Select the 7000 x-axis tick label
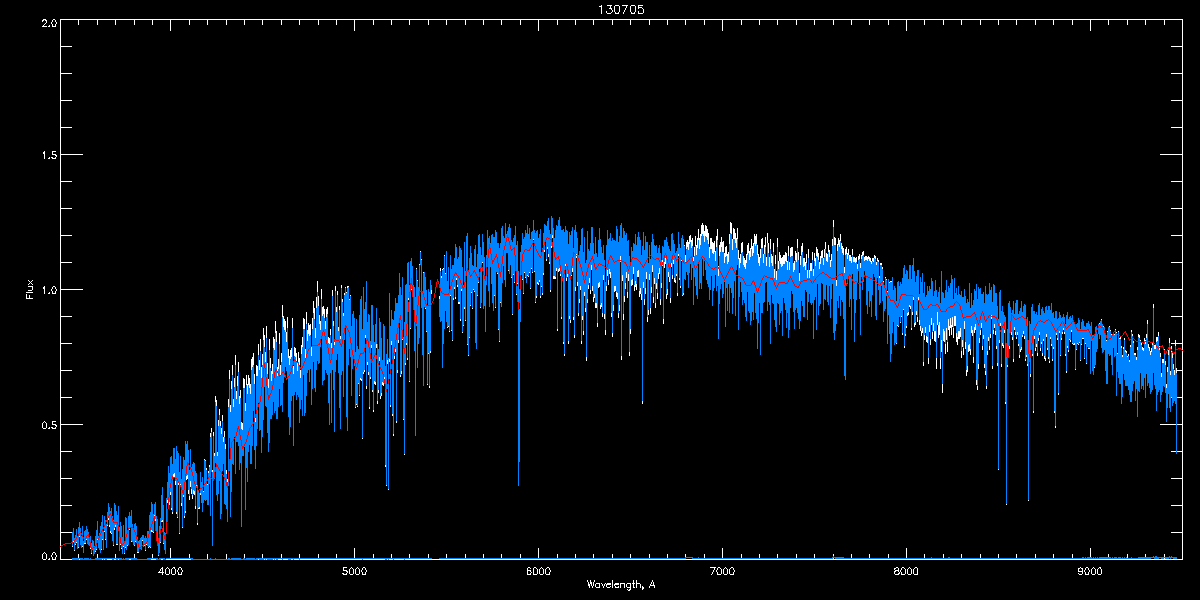This screenshot has width=1200, height=600. pyautogui.click(x=722, y=572)
